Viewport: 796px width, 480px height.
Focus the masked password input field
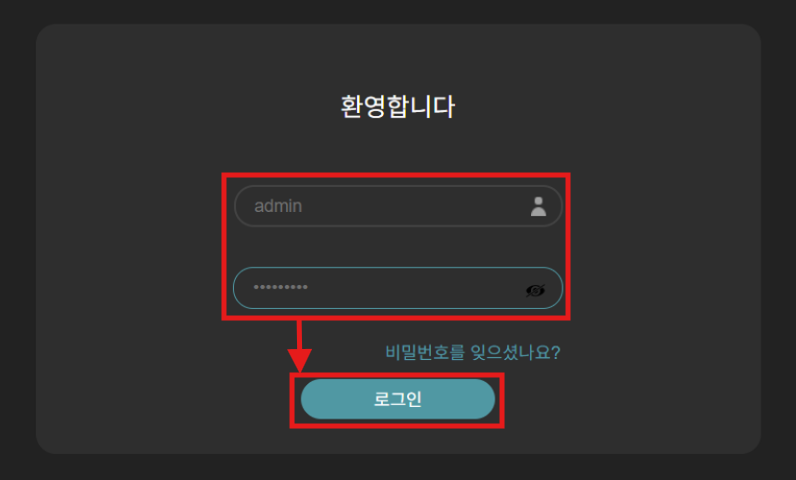[x=398, y=288]
